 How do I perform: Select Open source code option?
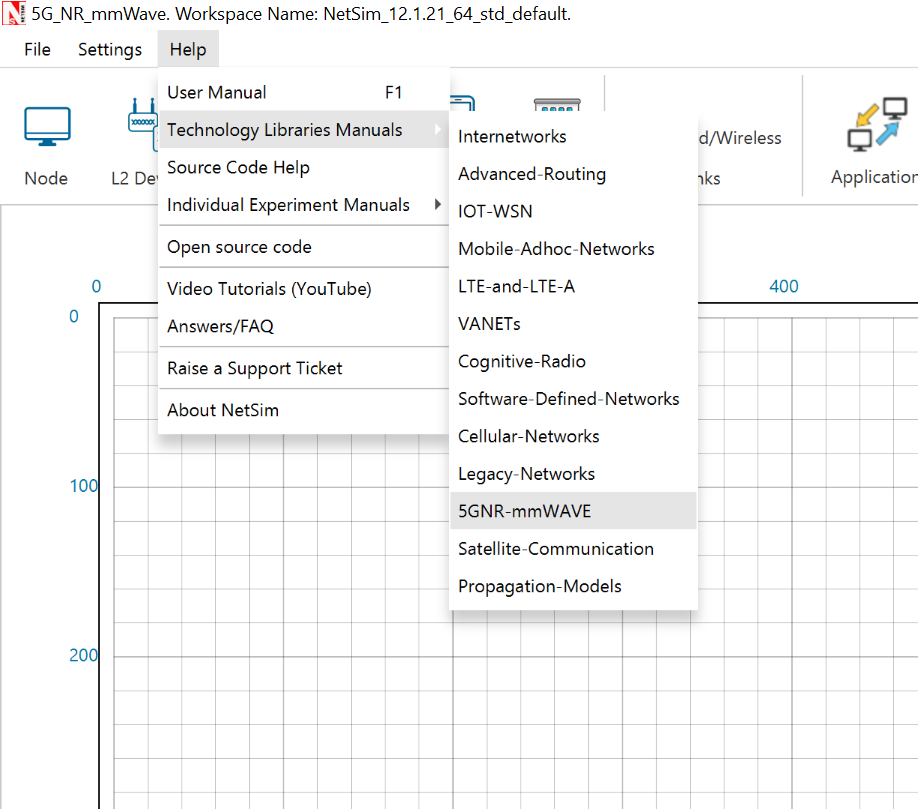point(303,247)
